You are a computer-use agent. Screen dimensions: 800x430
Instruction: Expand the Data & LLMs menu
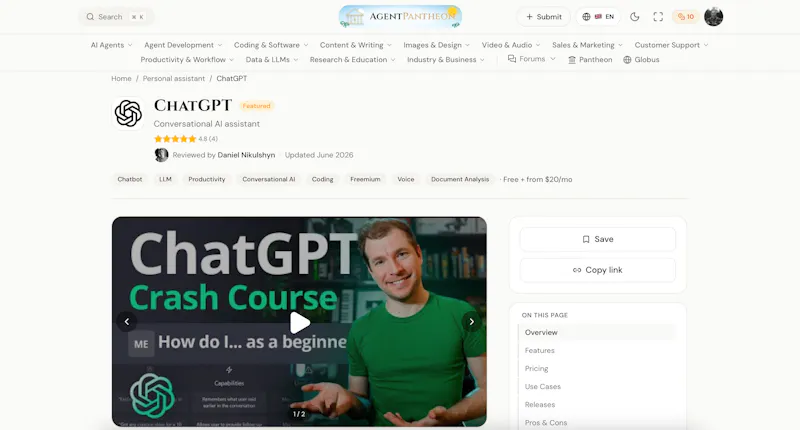click(x=271, y=60)
